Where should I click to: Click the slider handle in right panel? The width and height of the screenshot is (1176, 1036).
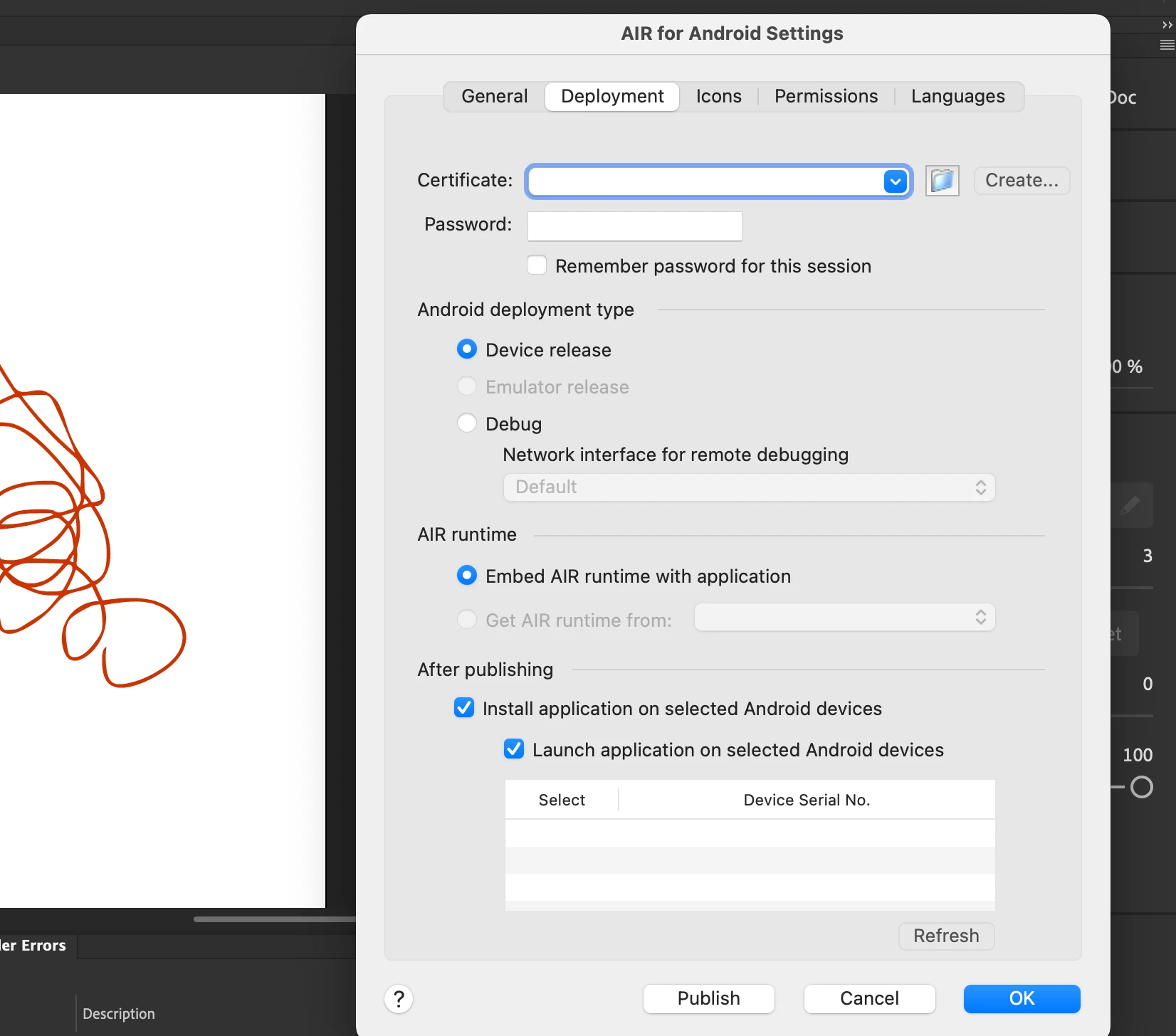pos(1142,787)
